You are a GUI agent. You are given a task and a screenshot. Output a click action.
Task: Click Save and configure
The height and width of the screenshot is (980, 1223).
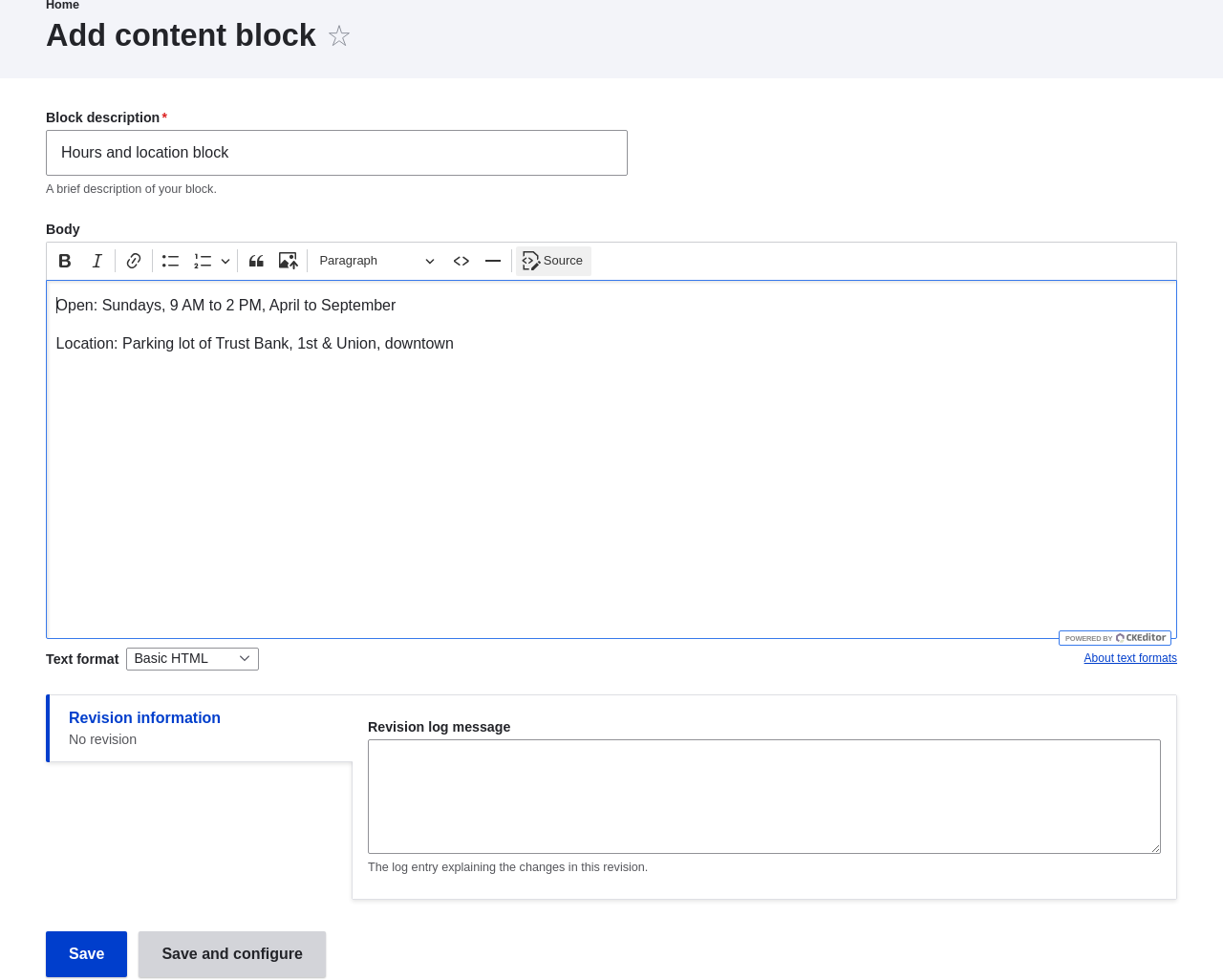pos(232,954)
